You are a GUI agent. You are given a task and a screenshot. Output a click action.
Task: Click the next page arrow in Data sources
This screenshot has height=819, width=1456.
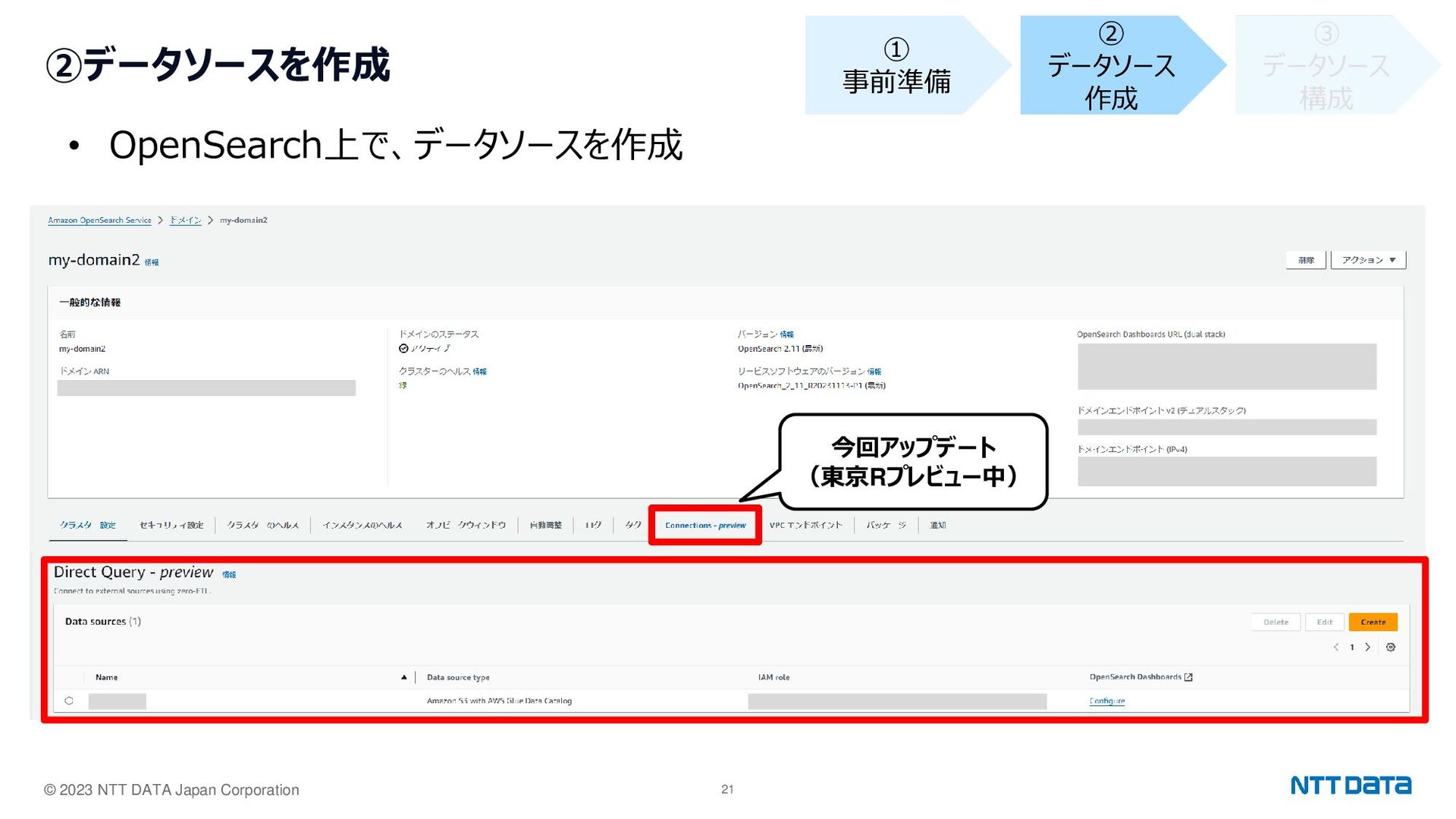coord(1367,647)
